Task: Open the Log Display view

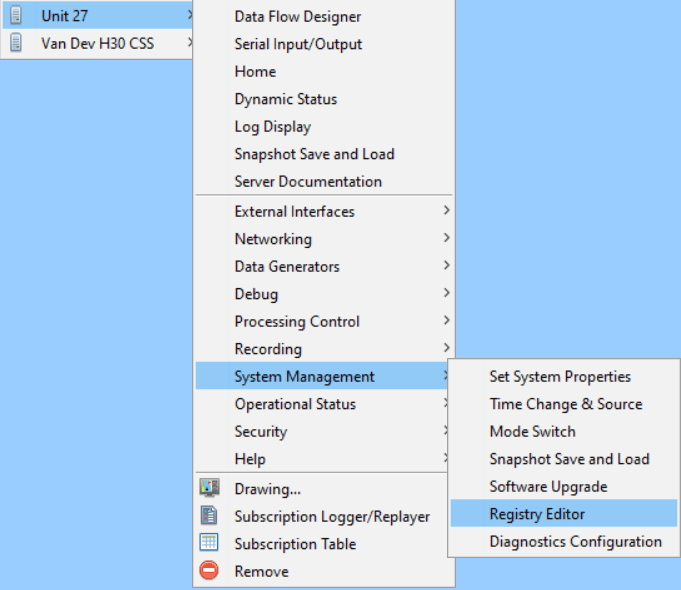Action: (272, 127)
